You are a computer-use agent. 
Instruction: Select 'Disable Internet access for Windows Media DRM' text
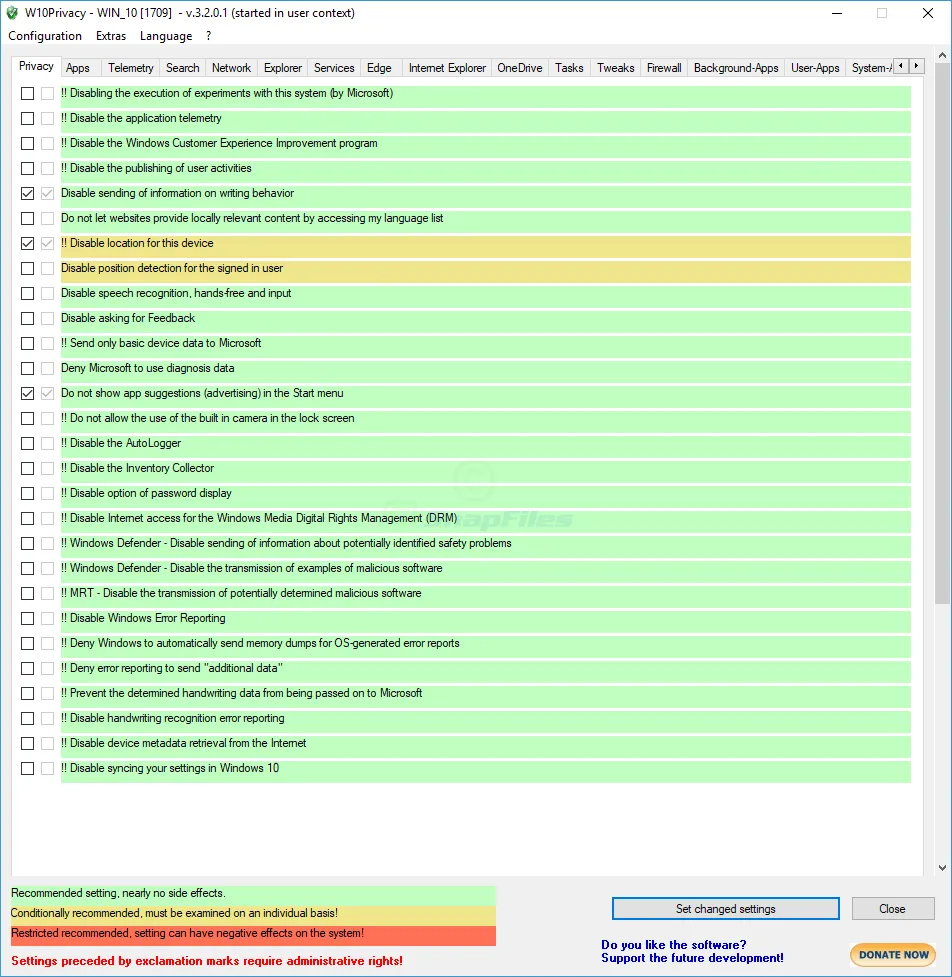coord(259,518)
